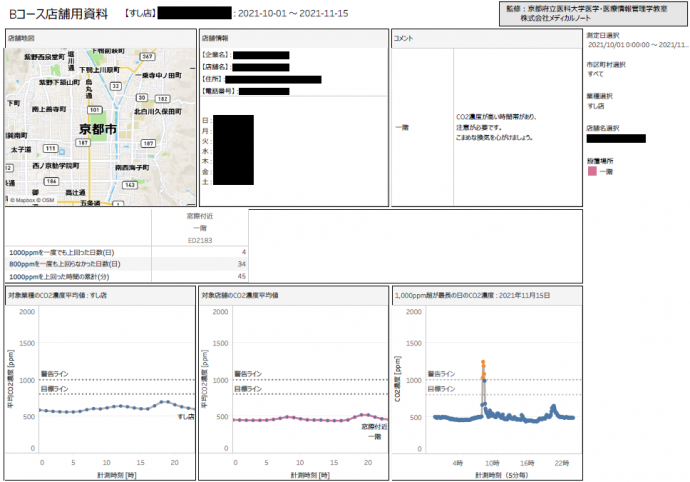Click the 監修 credit box at the top
690x482 pixels.
(594, 14)
